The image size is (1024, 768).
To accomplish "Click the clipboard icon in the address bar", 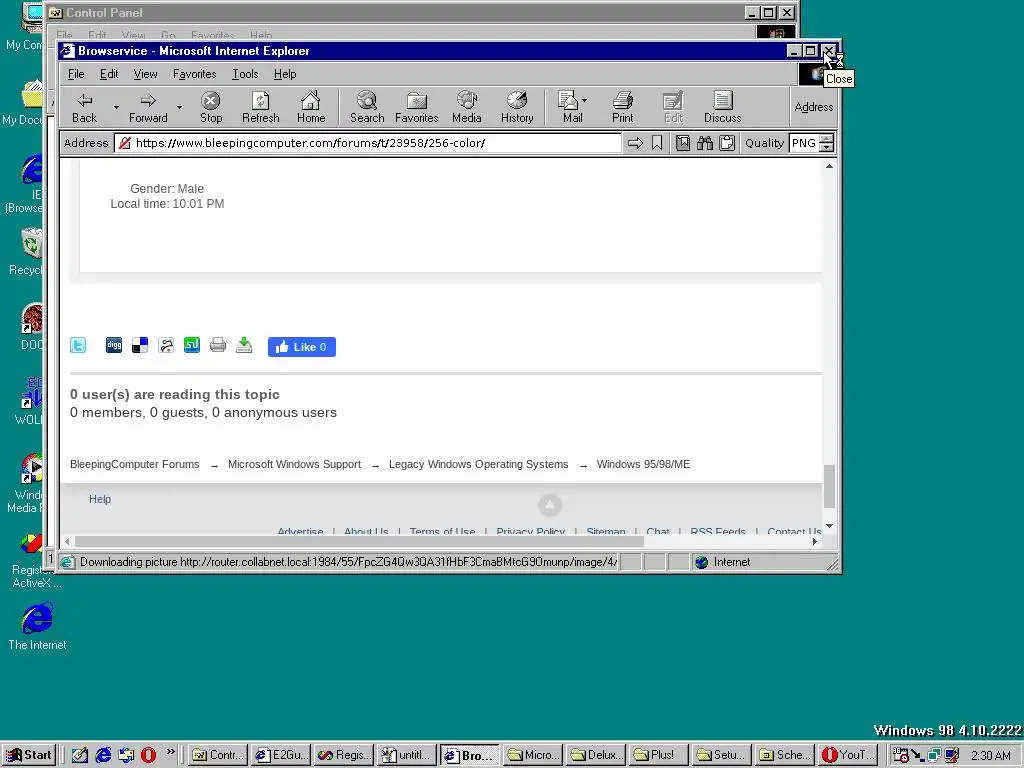I will point(727,143).
